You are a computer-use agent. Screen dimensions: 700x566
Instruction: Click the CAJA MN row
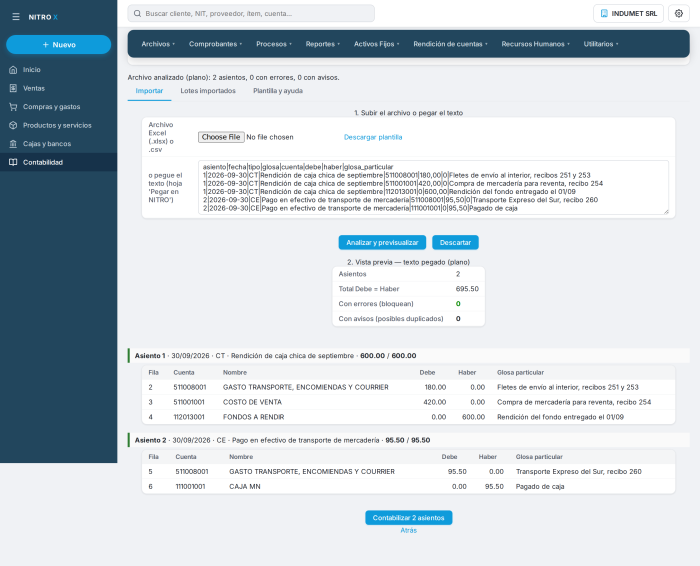pyautogui.click(x=408, y=487)
